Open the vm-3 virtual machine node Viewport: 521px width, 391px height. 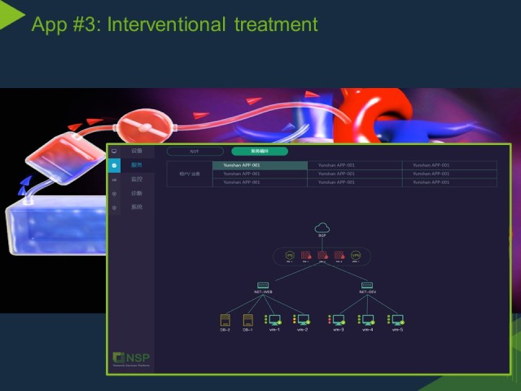click(338, 320)
